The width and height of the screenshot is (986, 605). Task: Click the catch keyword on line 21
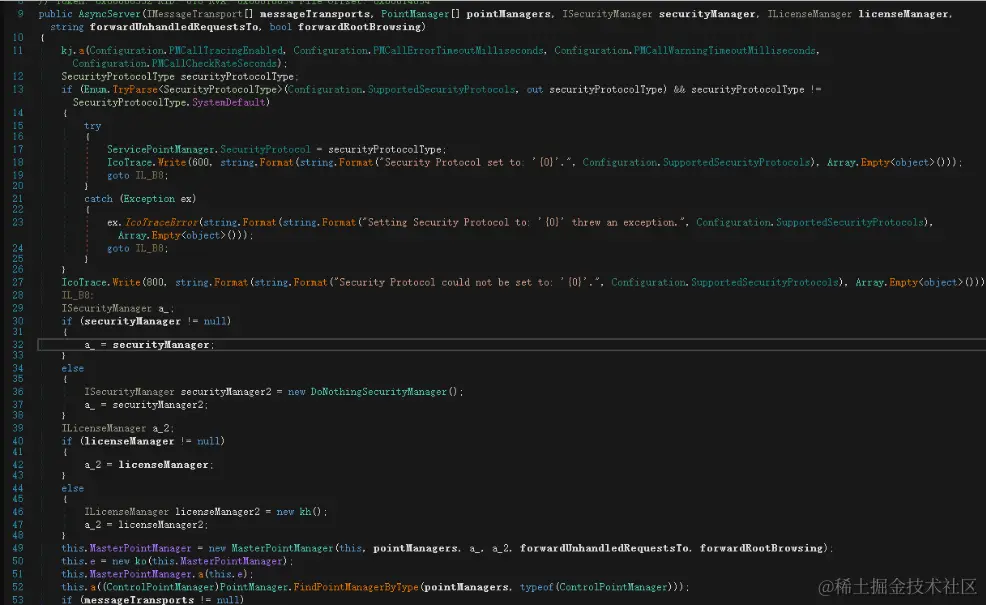98,199
